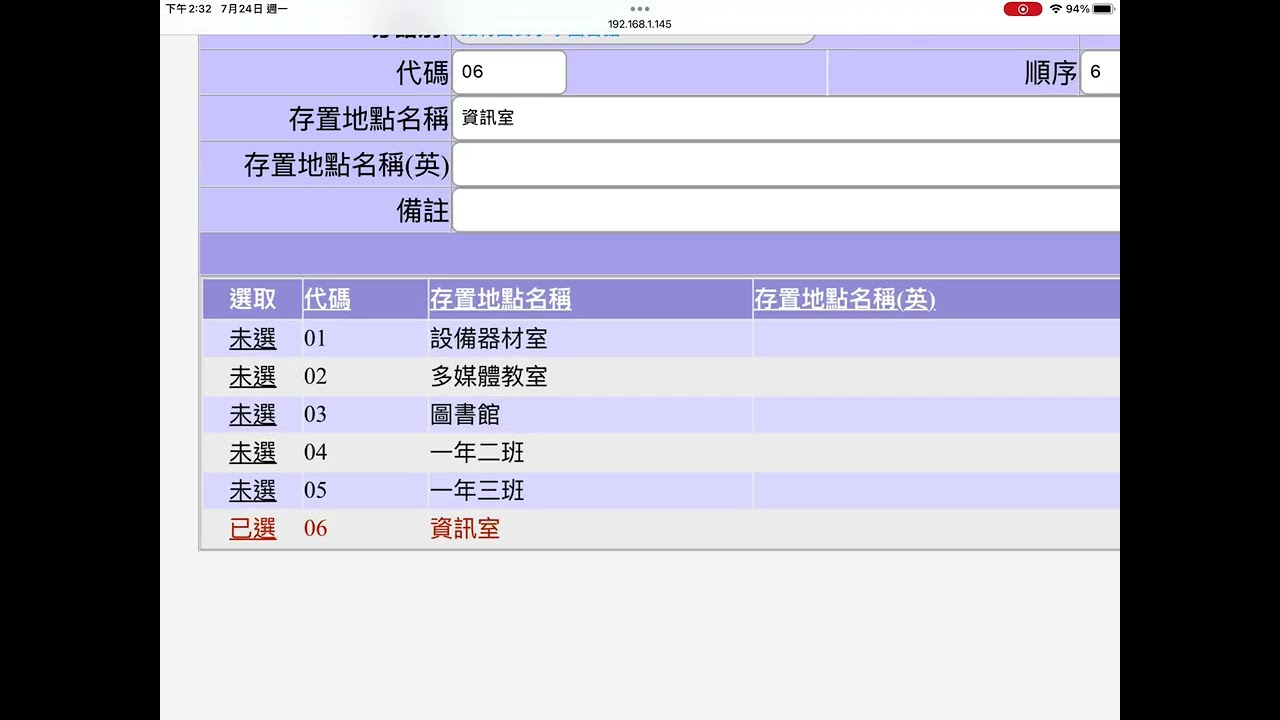Select 未選 link for row 04
The image size is (1280, 720).
pyautogui.click(x=252, y=453)
